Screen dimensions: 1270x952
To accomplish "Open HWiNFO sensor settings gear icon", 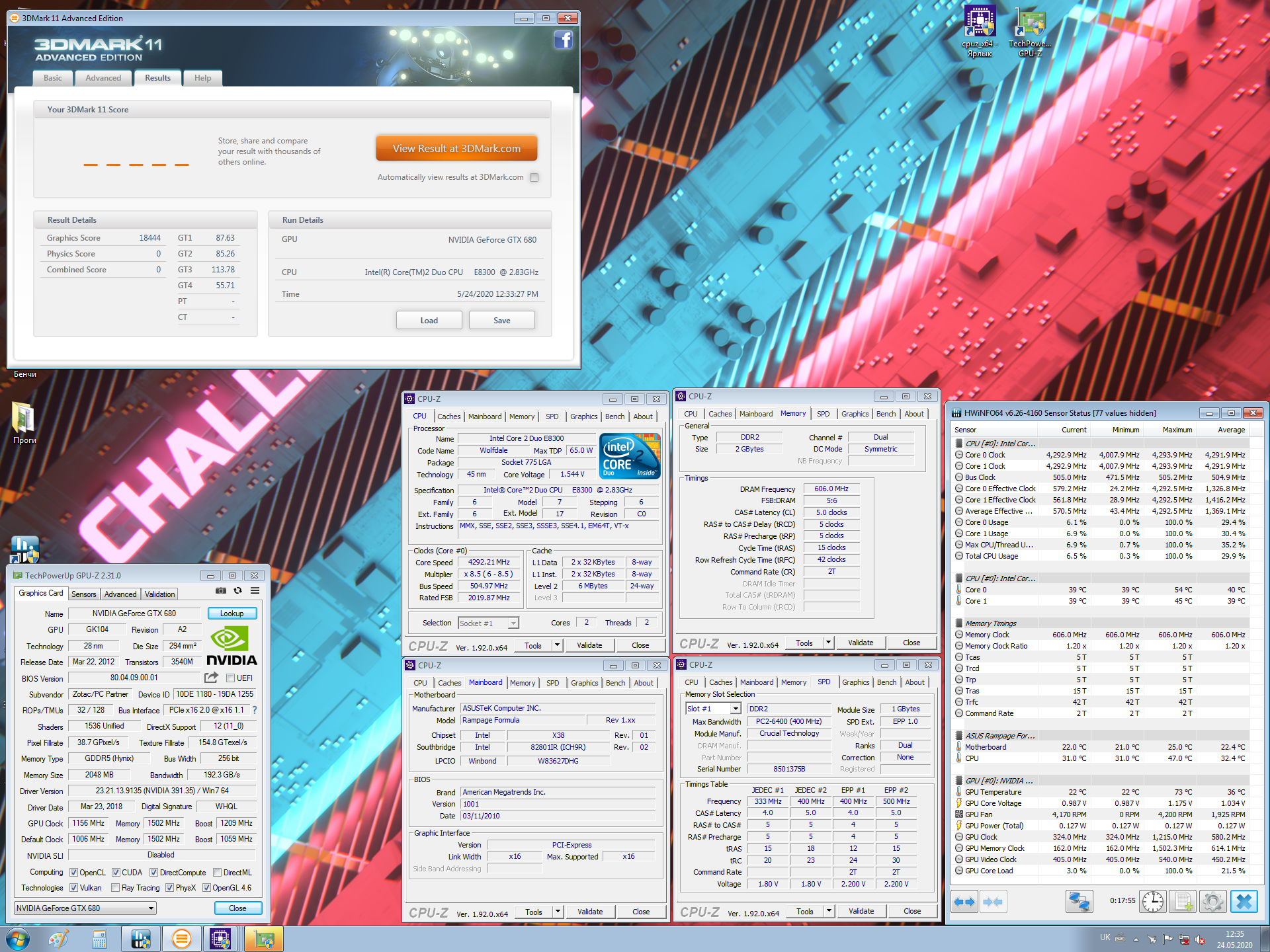I will [1213, 902].
